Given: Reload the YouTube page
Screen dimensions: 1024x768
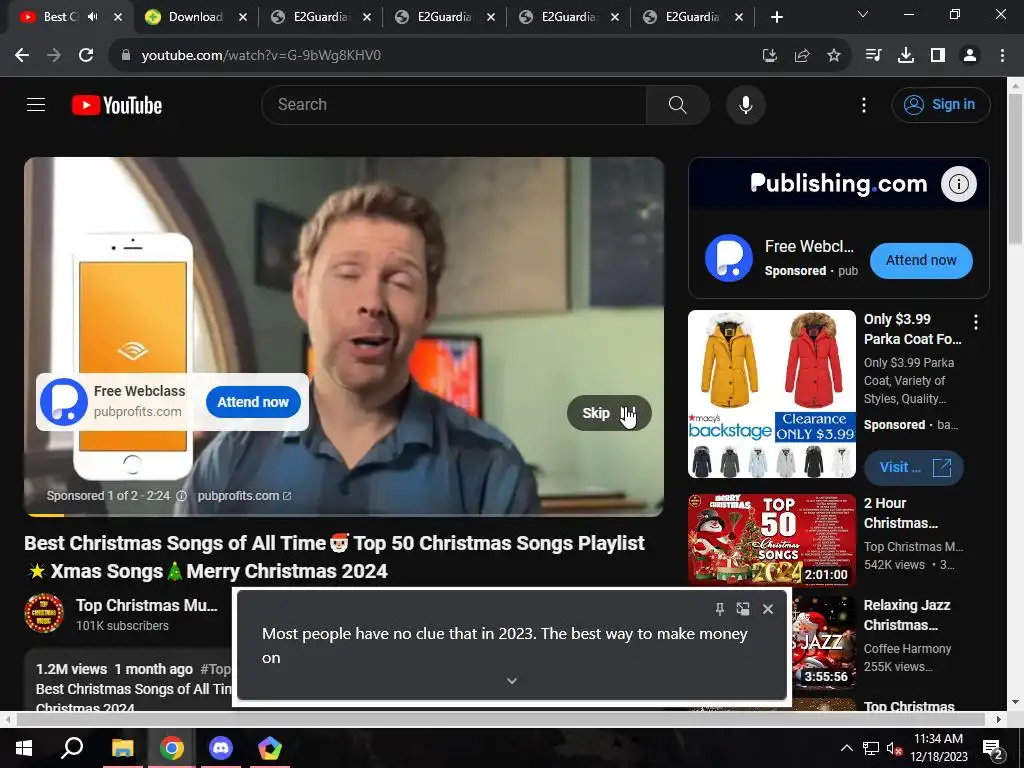Looking at the screenshot, I should [86, 56].
